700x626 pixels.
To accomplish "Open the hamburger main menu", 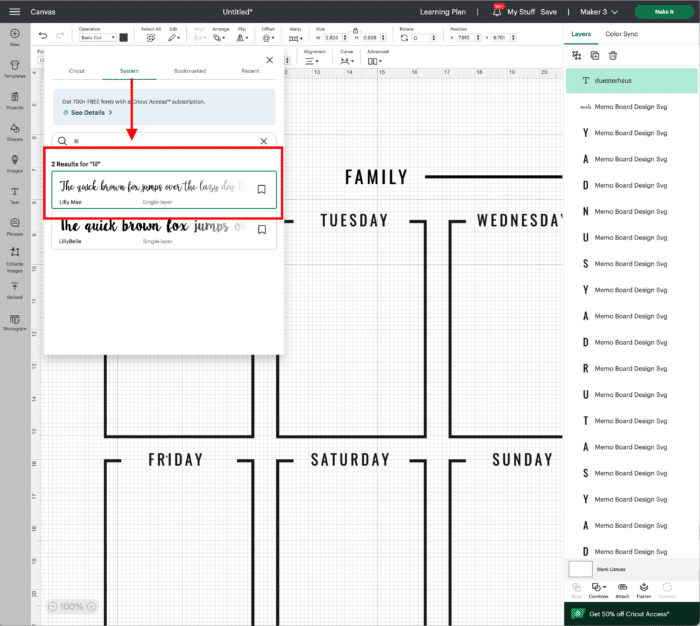I will pos(14,11).
